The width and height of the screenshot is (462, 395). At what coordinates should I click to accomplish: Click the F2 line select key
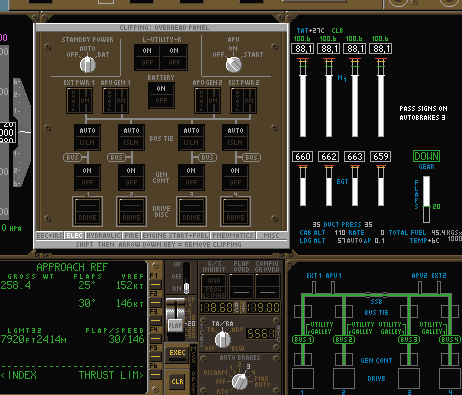[x=156, y=303]
